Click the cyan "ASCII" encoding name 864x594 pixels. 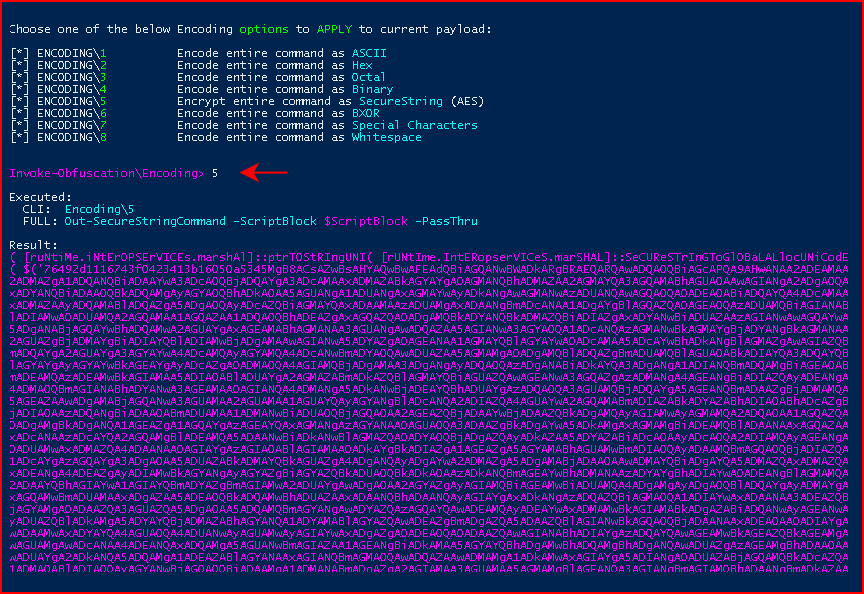(x=369, y=53)
